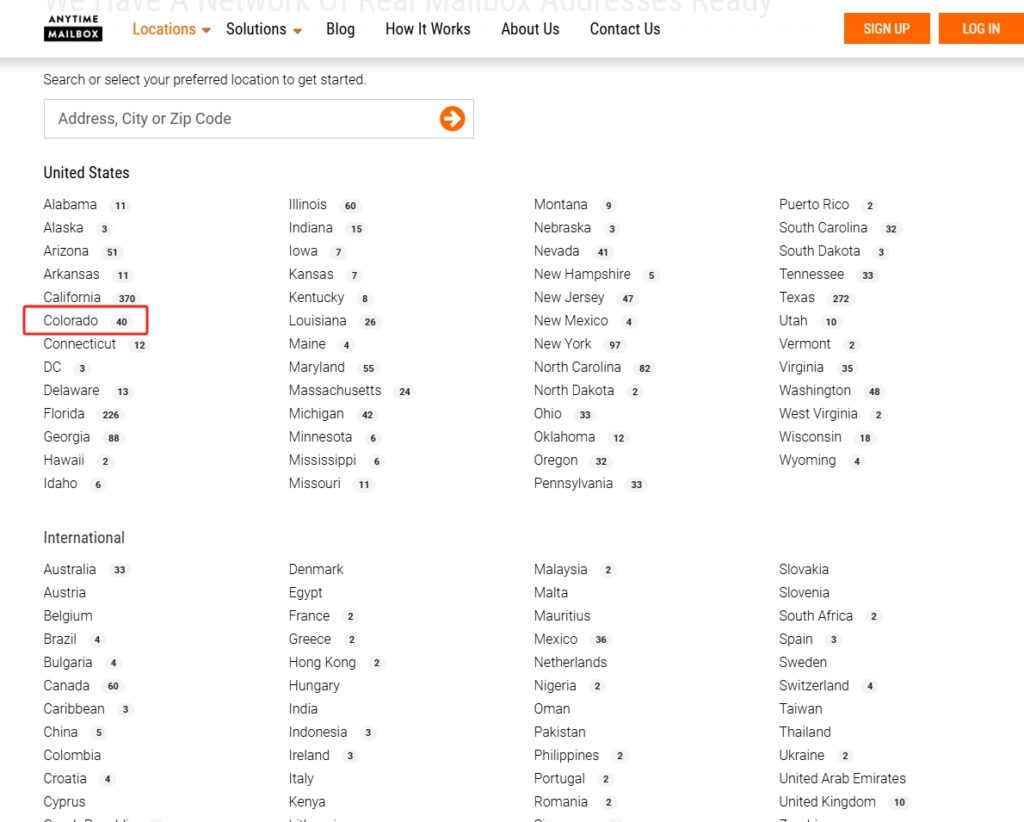
Task: Click the Anytime Mailbox logo
Action: [x=73, y=28]
